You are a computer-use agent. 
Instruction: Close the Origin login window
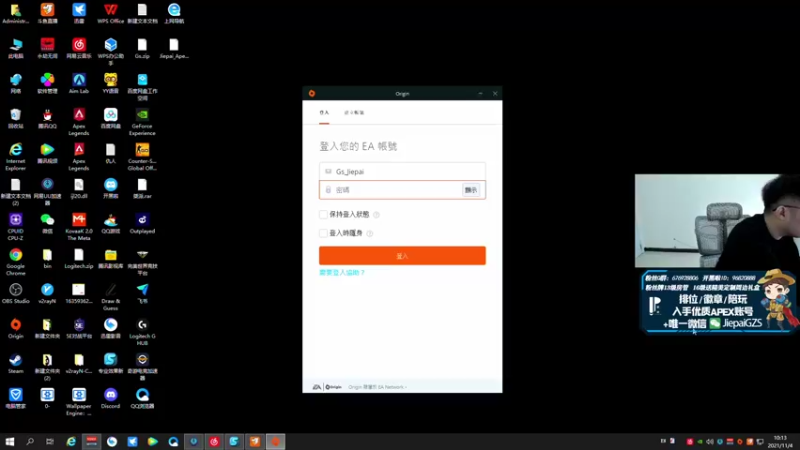click(x=495, y=93)
